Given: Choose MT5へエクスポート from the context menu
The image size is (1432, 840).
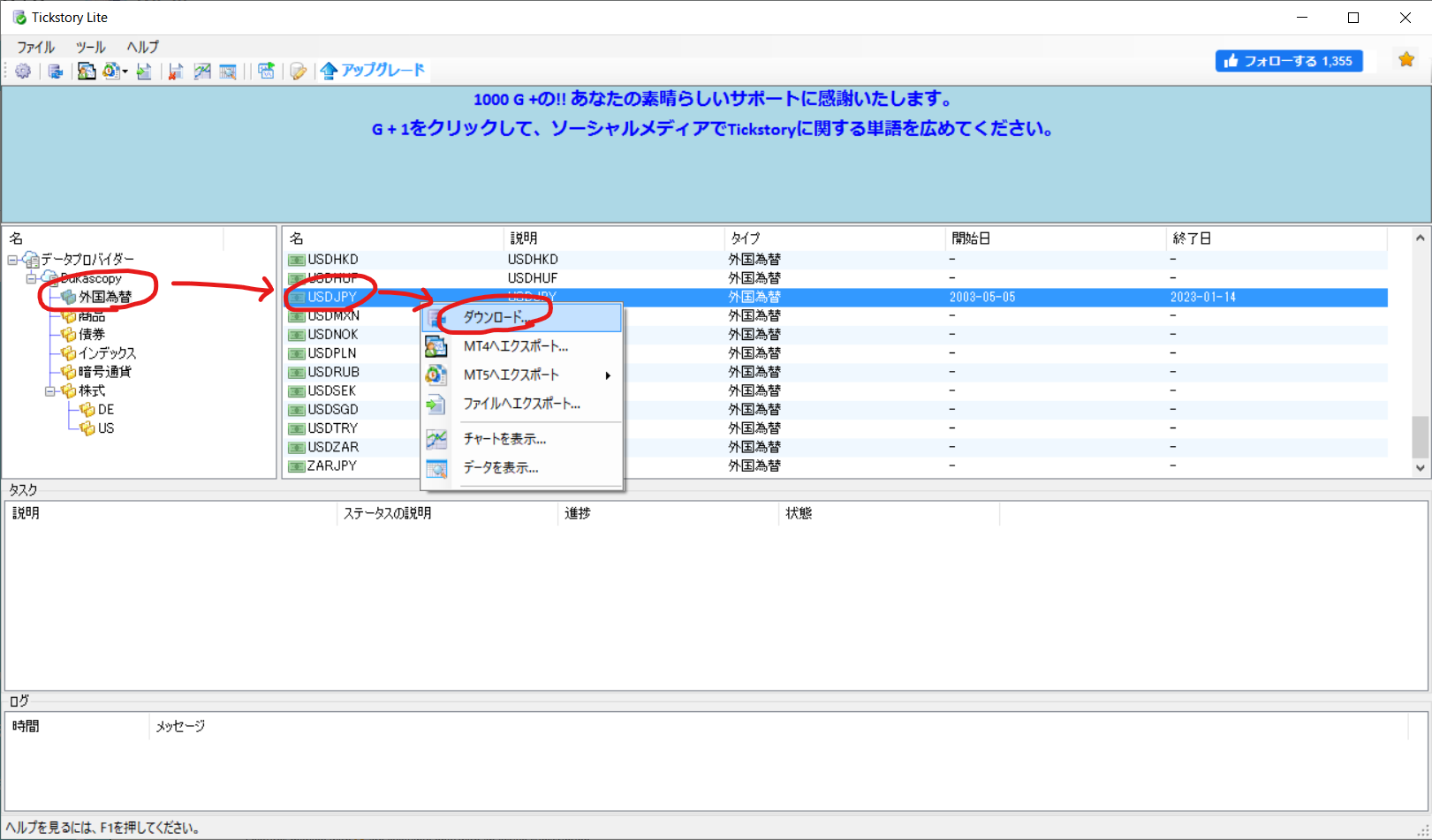Looking at the screenshot, I should 523,375.
